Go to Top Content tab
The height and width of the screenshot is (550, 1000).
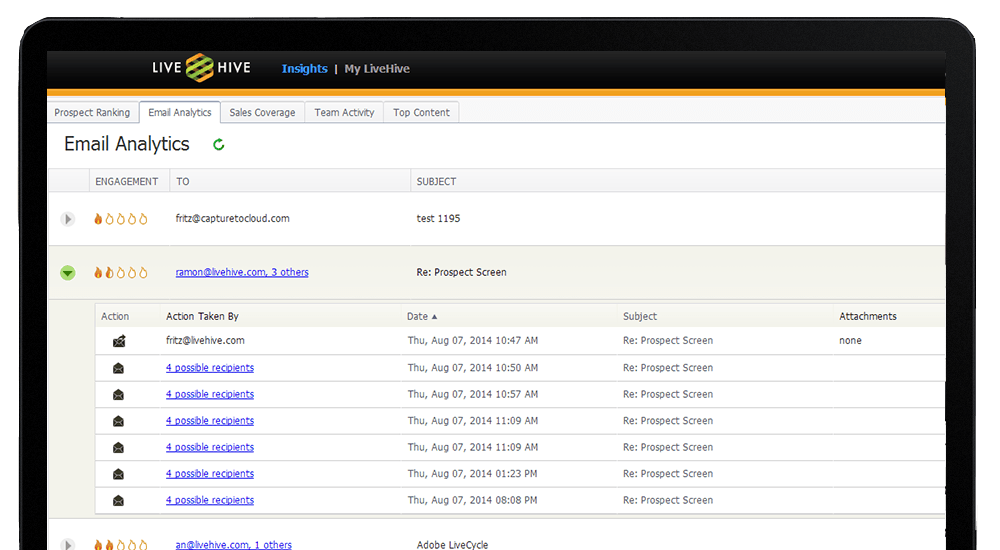click(421, 112)
